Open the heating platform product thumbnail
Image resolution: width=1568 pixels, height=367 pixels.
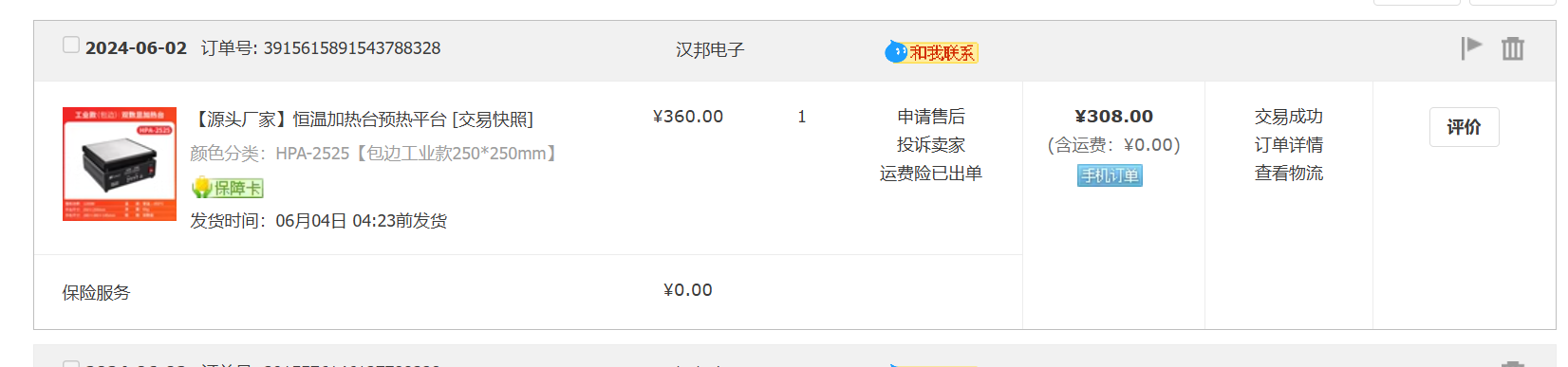[x=120, y=164]
